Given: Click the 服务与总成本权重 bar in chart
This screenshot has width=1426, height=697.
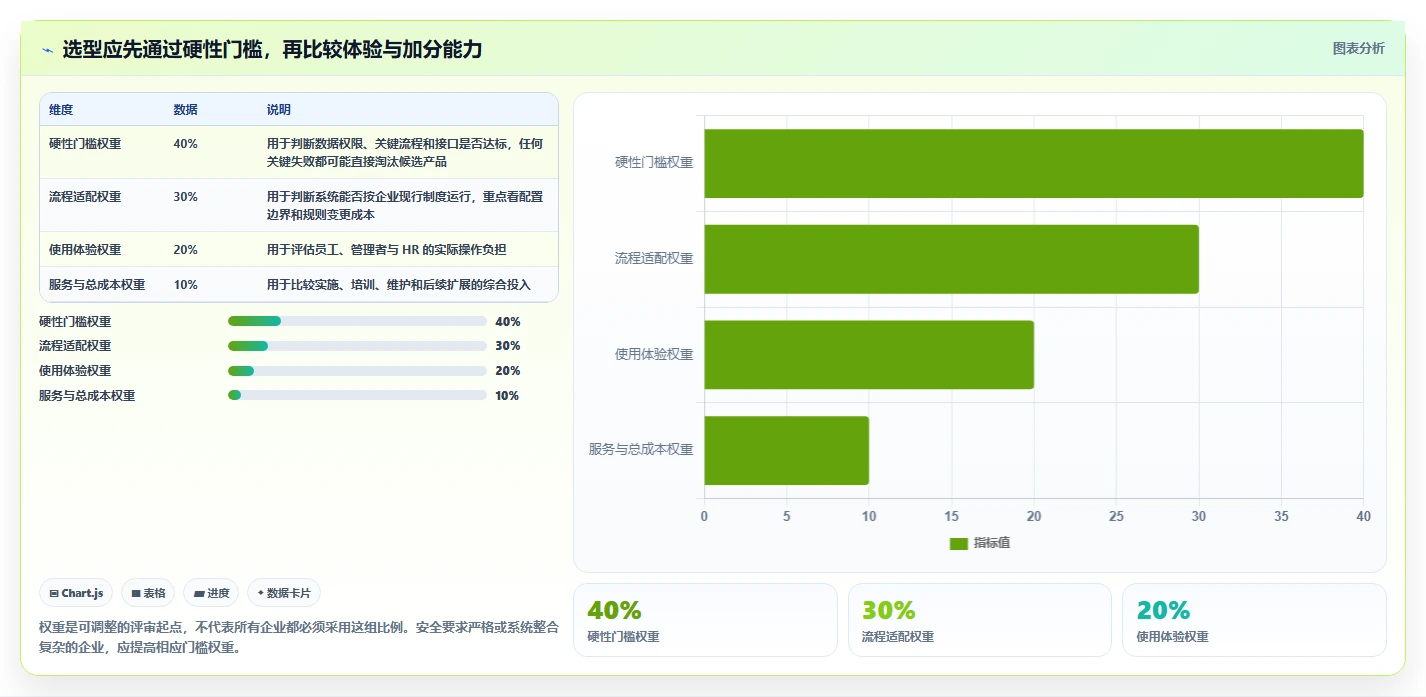Looking at the screenshot, I should pos(786,450).
